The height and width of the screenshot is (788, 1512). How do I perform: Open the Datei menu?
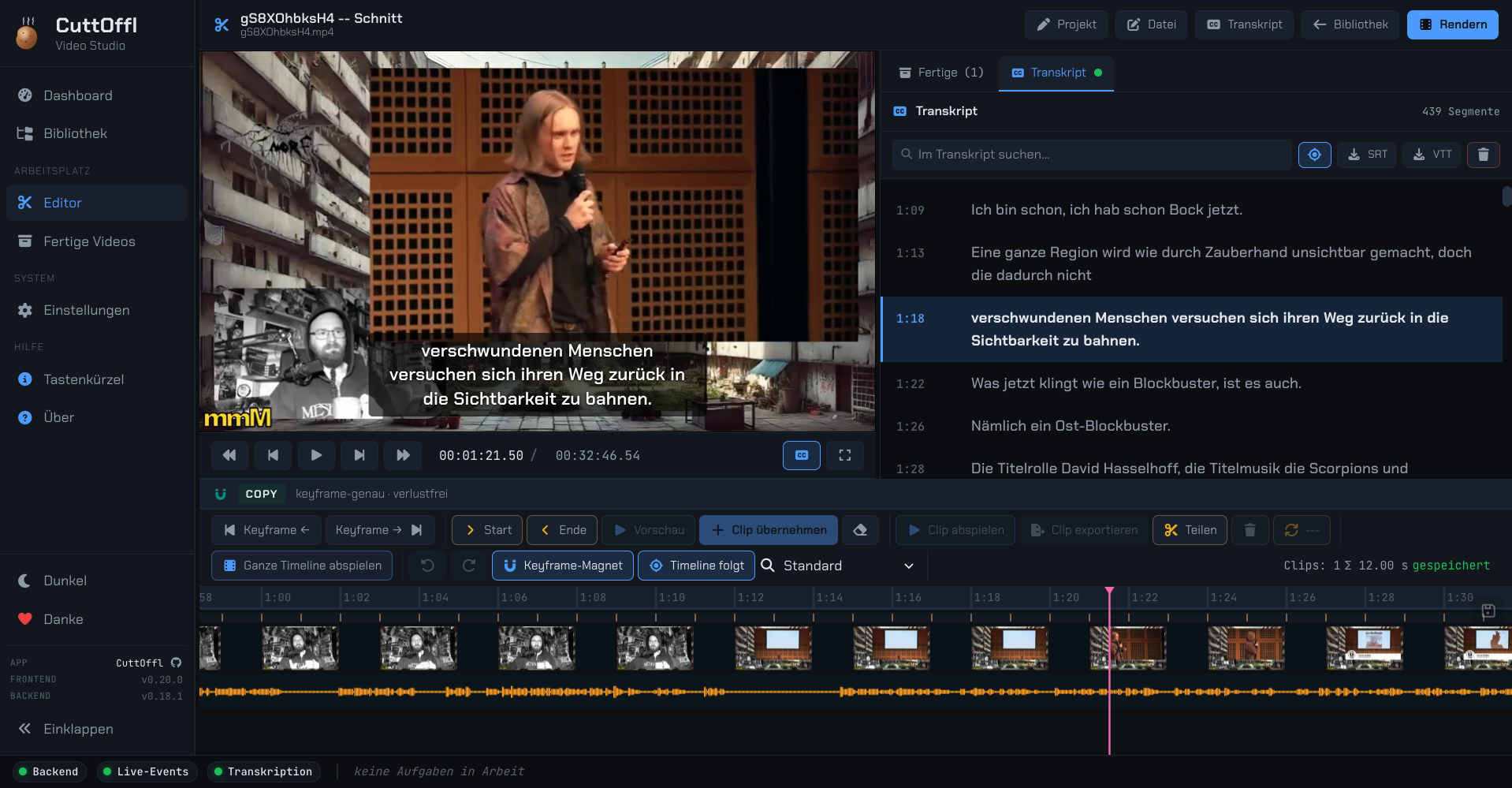[x=1151, y=24]
